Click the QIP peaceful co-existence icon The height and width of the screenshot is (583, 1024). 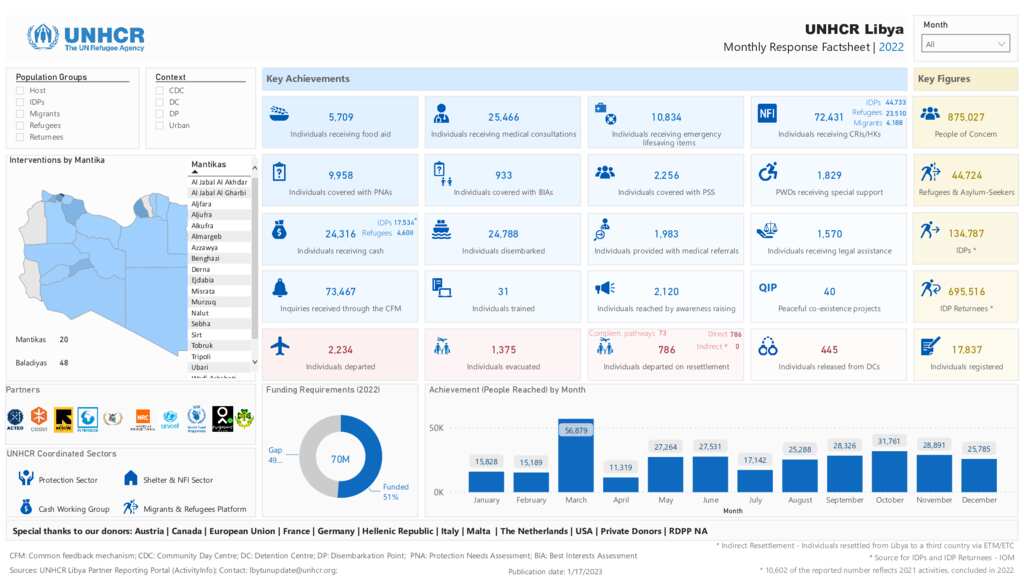coord(767,288)
